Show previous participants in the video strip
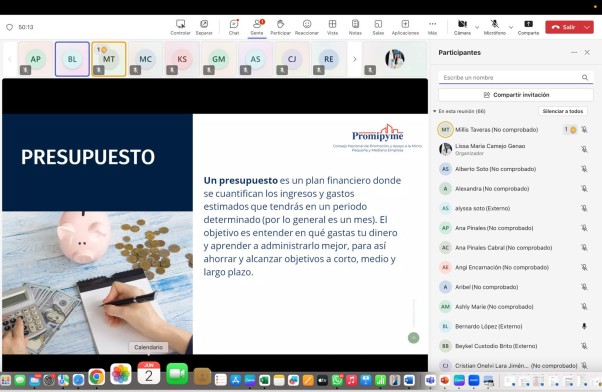 coord(10,59)
